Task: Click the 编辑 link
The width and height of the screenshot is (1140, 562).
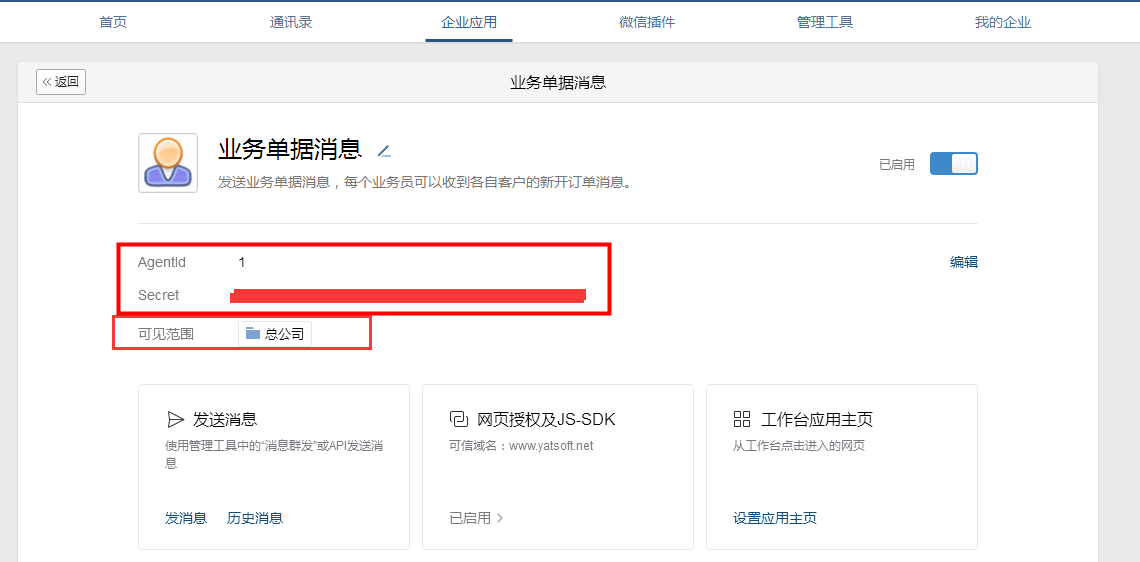Action: (x=964, y=262)
